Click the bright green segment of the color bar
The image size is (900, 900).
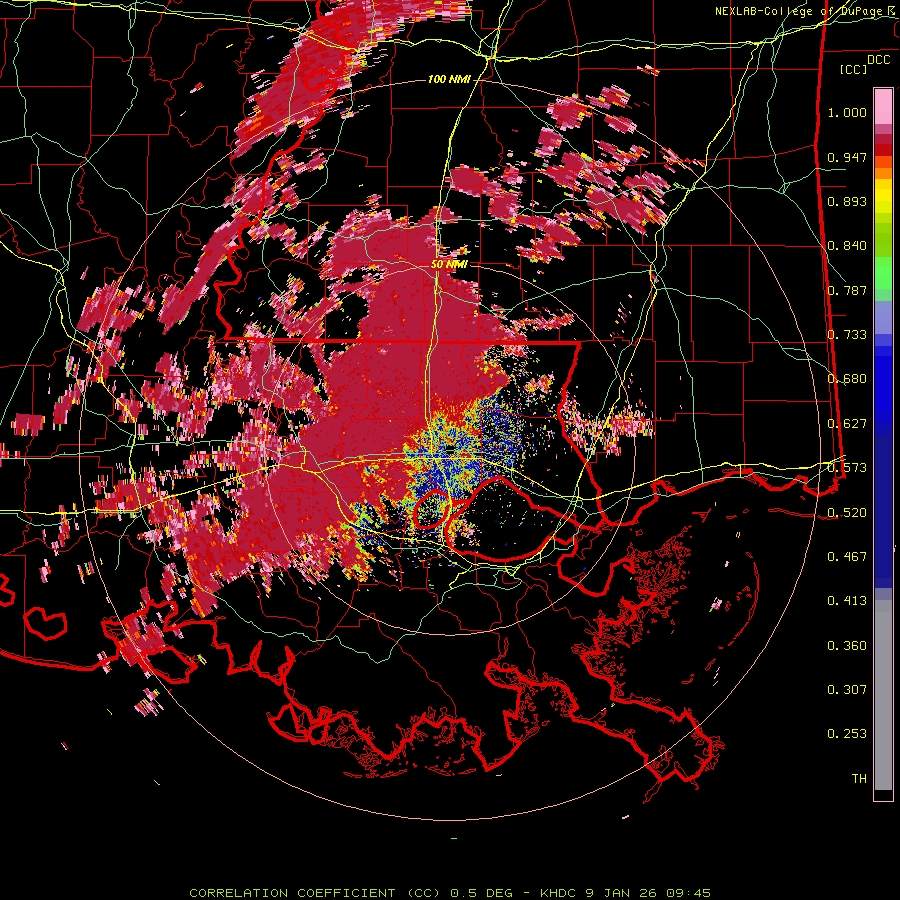(883, 273)
